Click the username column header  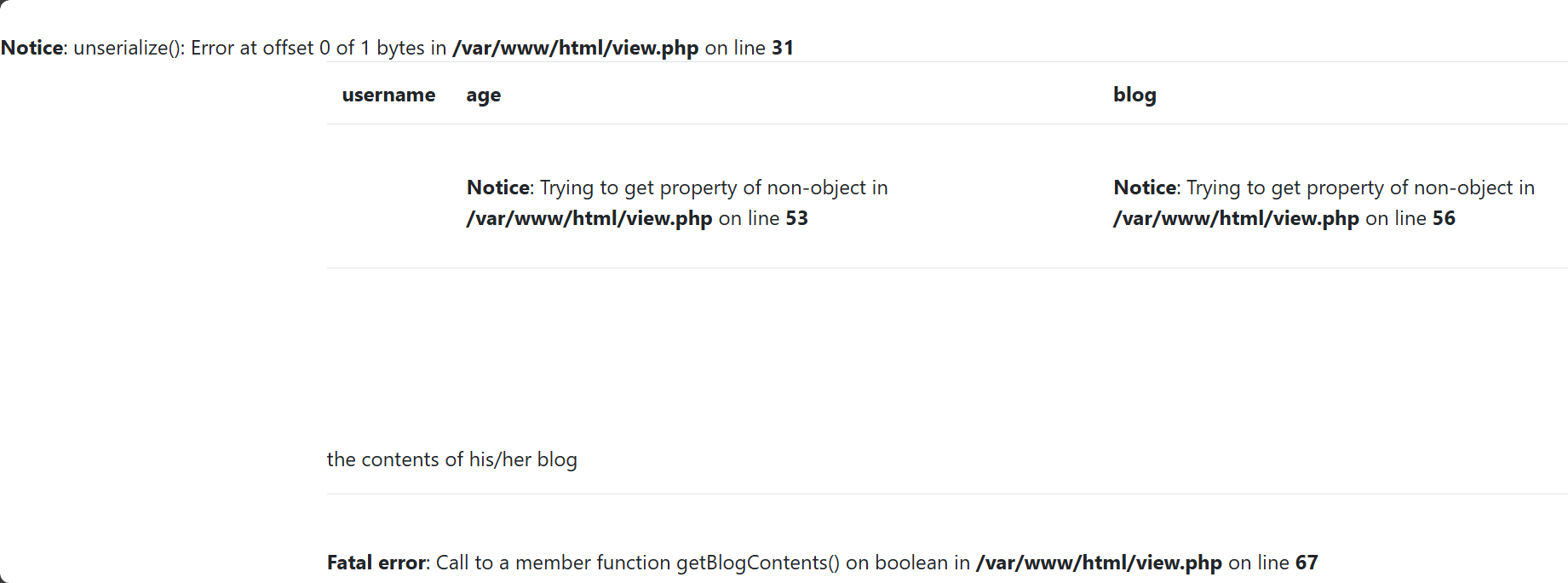point(388,95)
